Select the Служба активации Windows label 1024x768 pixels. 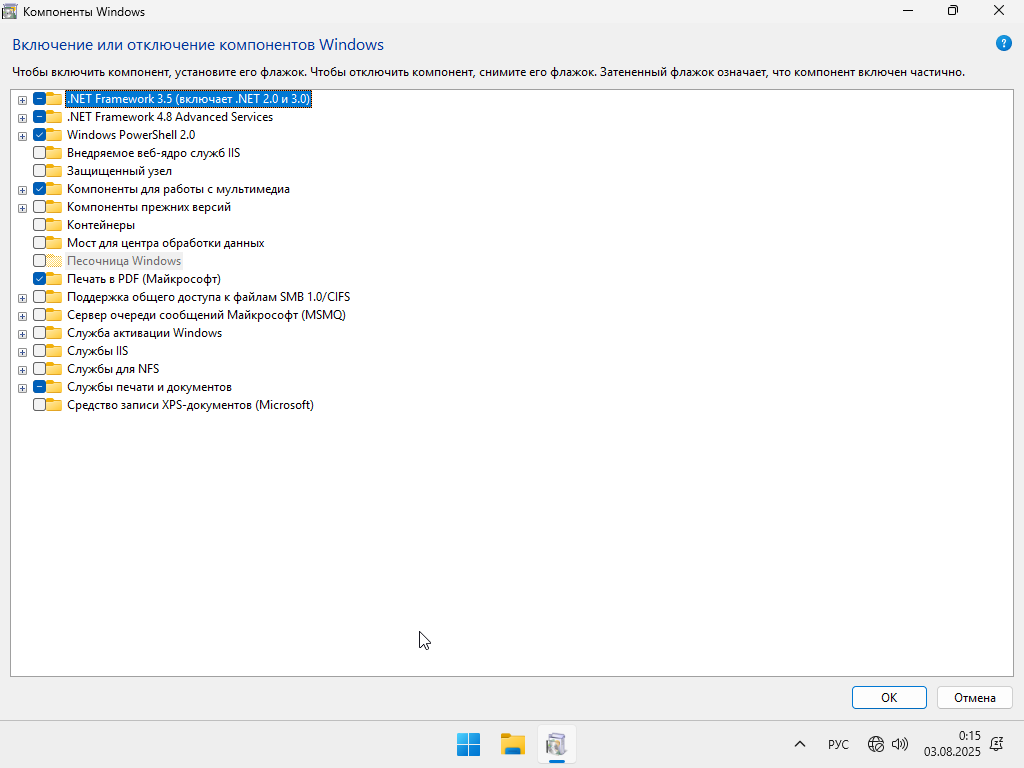tap(144, 333)
